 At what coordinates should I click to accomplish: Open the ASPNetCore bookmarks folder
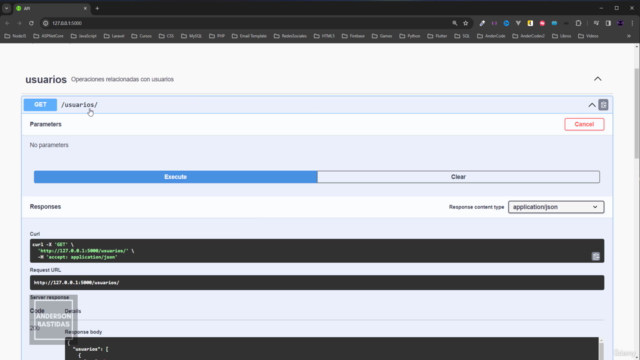click(x=48, y=36)
